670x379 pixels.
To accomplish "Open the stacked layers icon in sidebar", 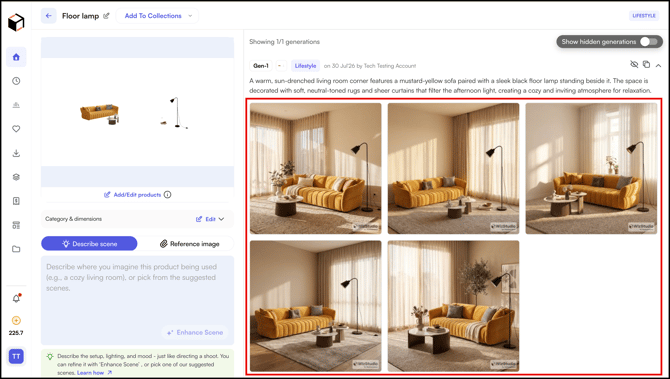I will [16, 177].
